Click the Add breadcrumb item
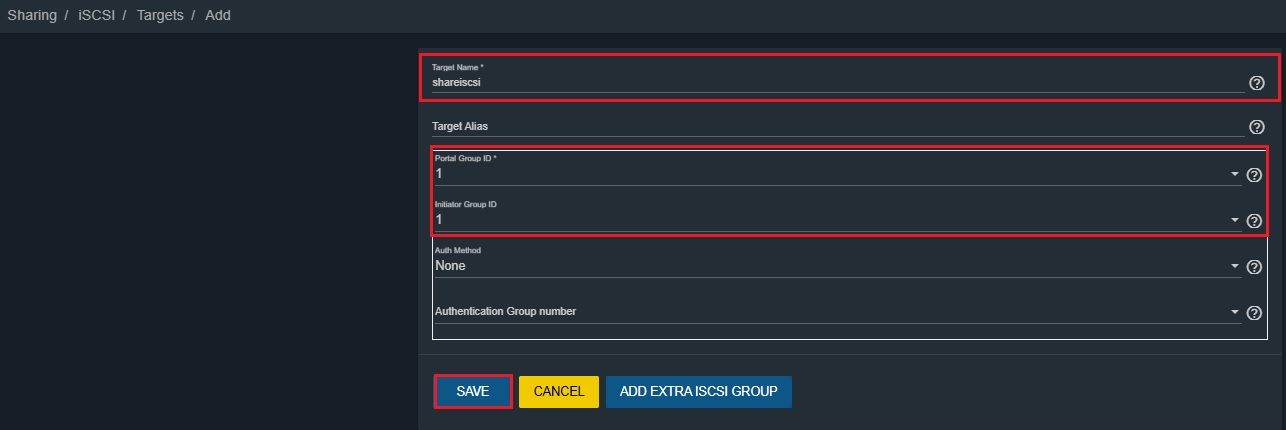The height and width of the screenshot is (430, 1286). point(218,15)
